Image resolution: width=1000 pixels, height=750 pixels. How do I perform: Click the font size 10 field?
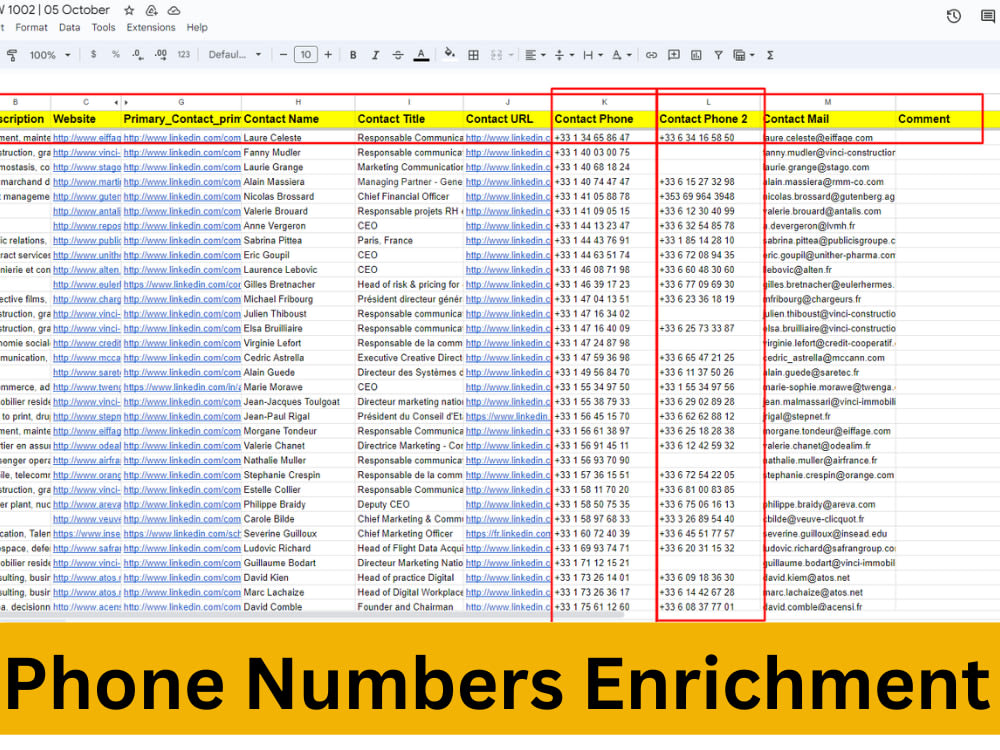pos(305,55)
